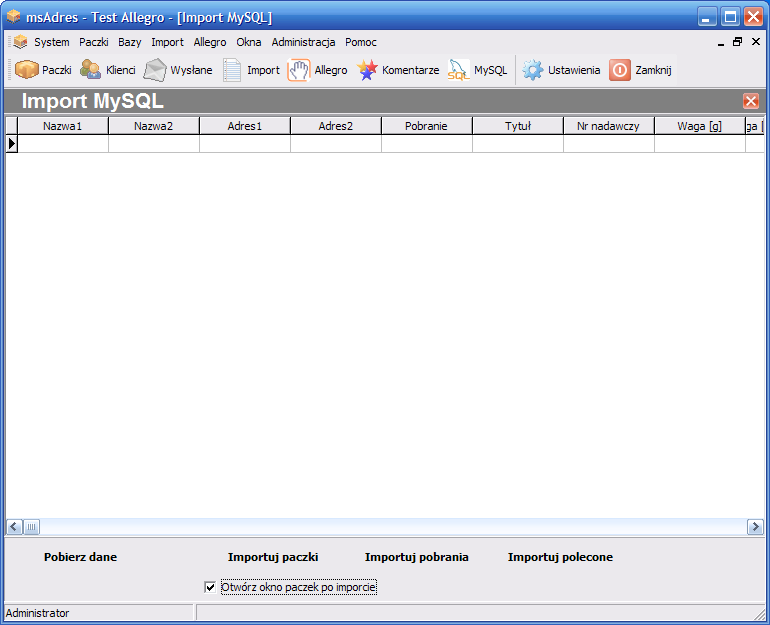
Task: Click the Adres1 column header
Action: tap(245, 126)
